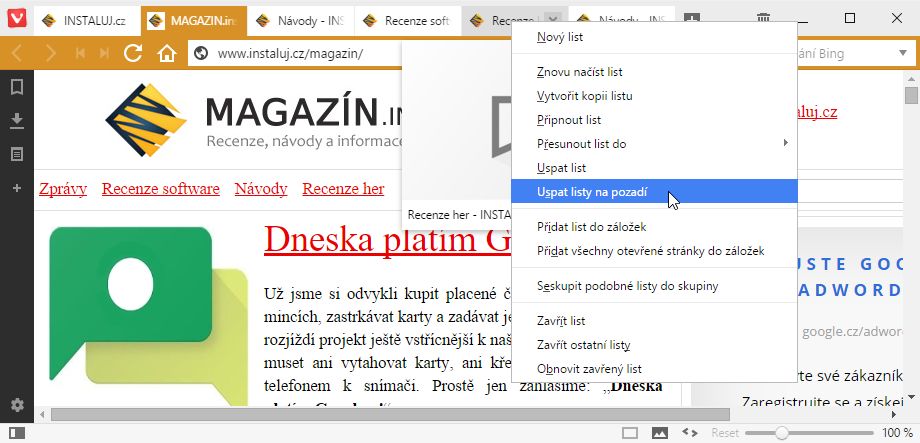Switch to the INSTALUJ.cz tab
The image size is (920, 443).
87,21
